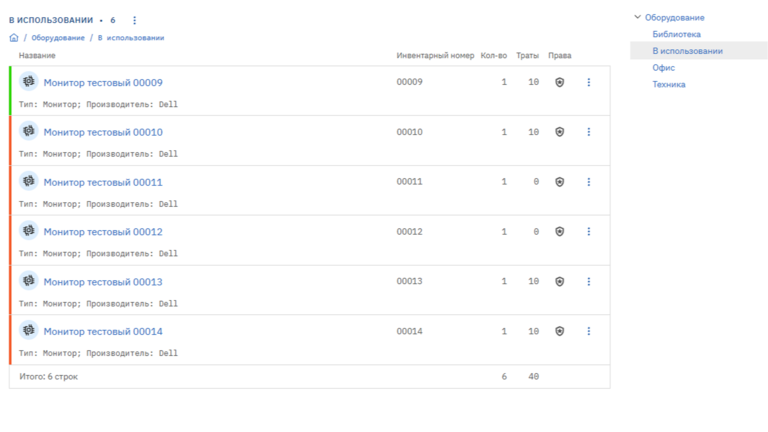Viewport: 768px width, 432px height.
Task: Open the three-dot menu for row 00011
Action: (x=589, y=182)
